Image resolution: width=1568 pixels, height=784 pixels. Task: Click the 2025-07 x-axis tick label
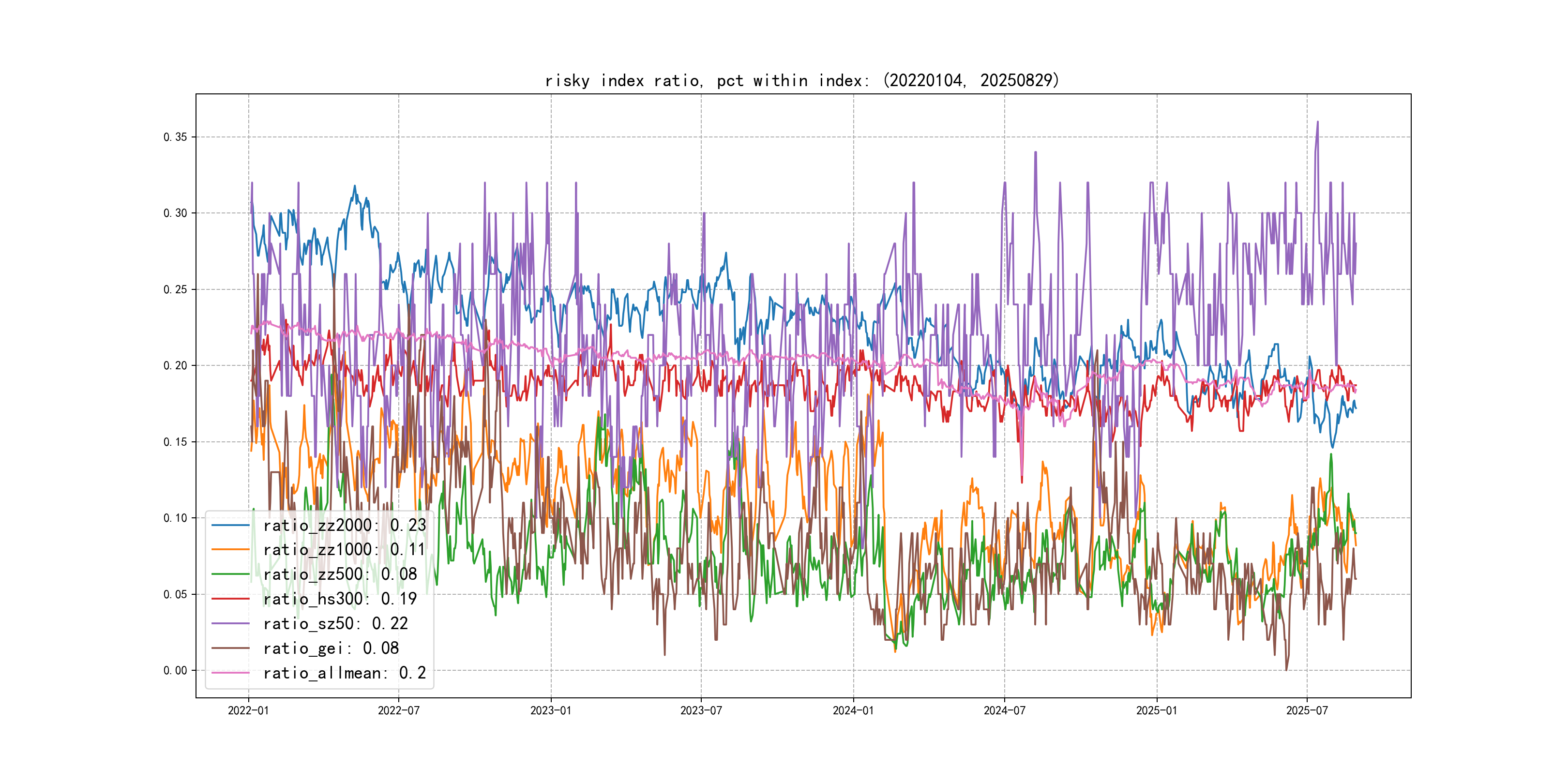tap(1307, 710)
